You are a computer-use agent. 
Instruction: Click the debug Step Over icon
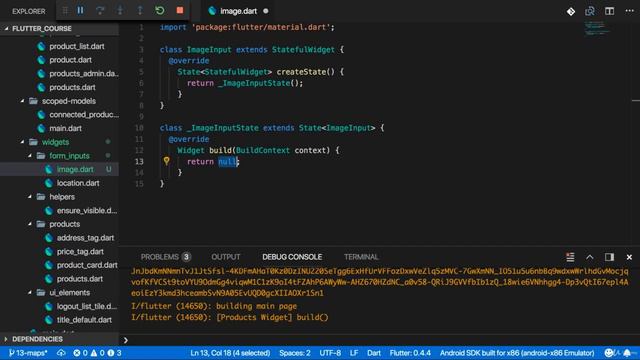100,11
